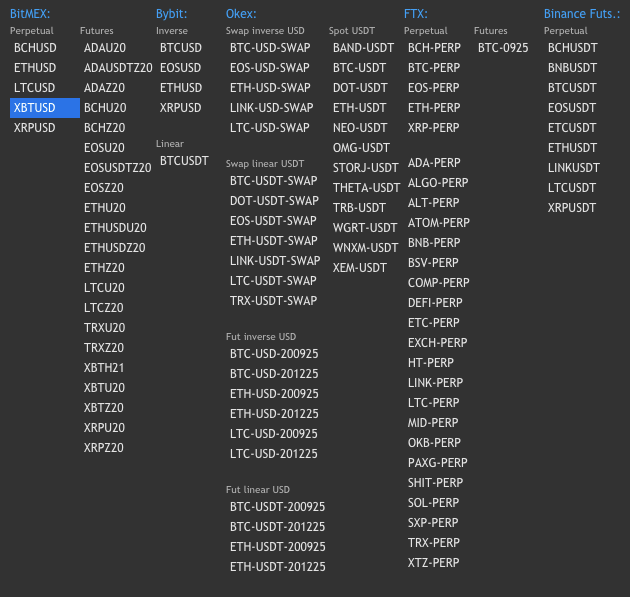Viewport: 630px width, 597px height.
Task: Select DOT-USDT-SWAP linear swap
Action: [274, 201]
